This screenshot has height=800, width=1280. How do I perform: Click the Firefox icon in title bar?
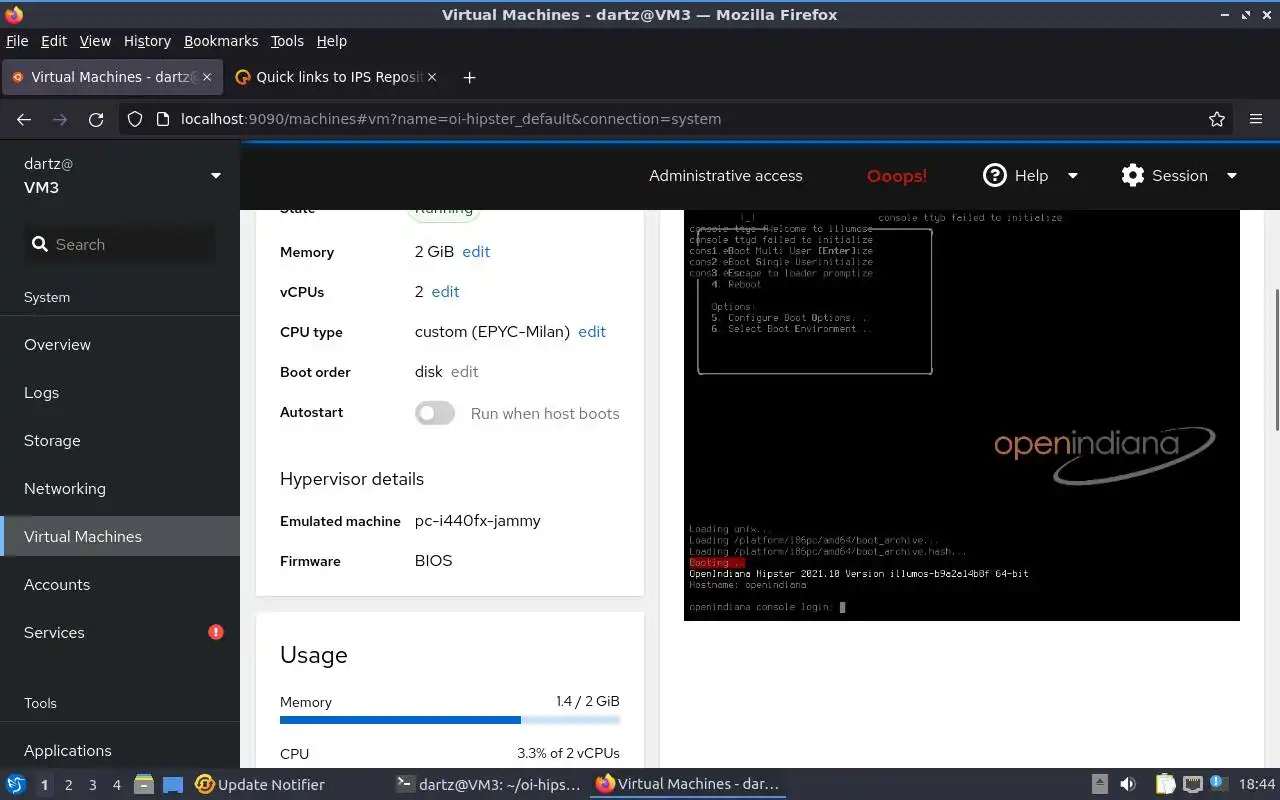click(14, 14)
